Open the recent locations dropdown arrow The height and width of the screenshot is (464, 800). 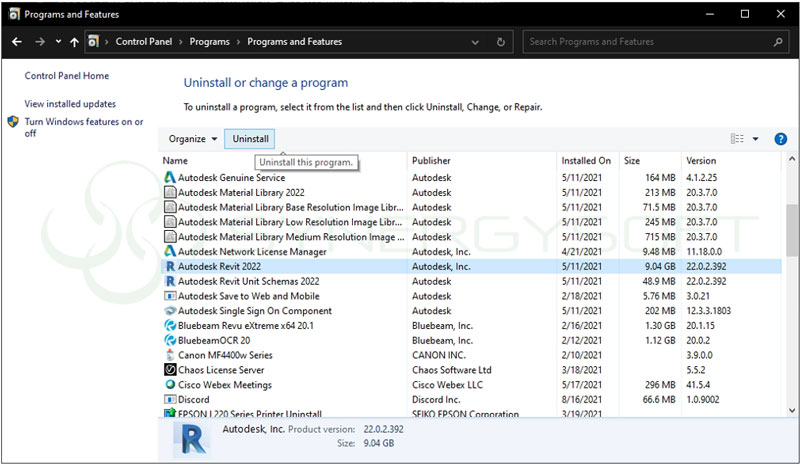point(58,41)
